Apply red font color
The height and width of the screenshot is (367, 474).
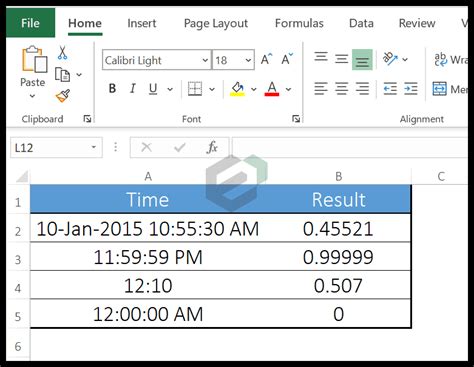(x=272, y=89)
